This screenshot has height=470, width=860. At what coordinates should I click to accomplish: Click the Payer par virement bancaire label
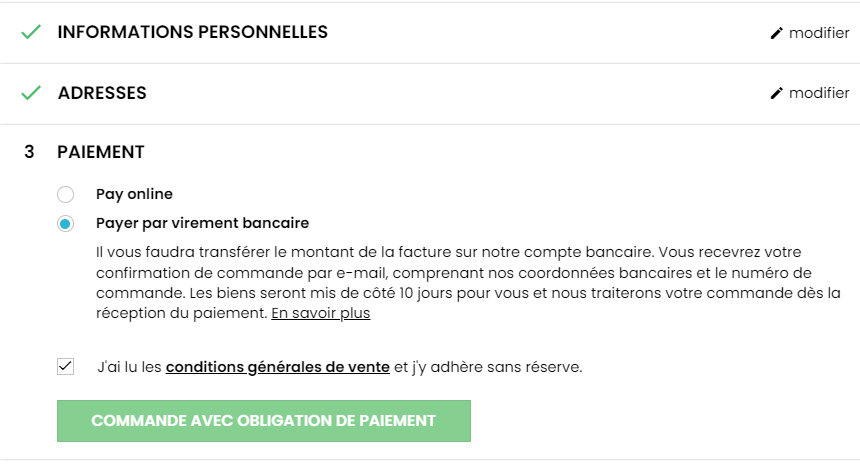(x=202, y=223)
